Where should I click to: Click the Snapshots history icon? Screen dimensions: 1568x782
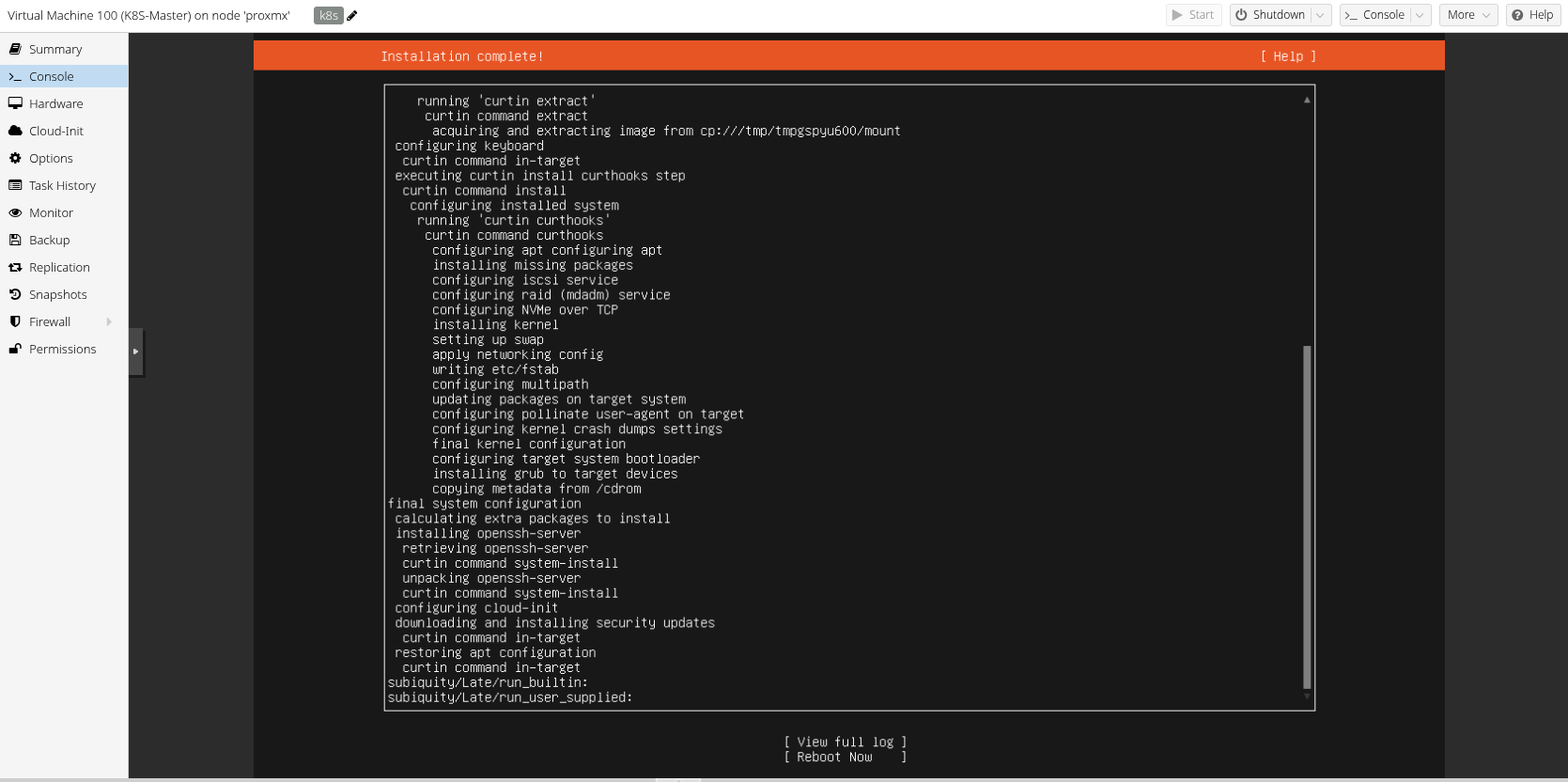pyautogui.click(x=15, y=294)
